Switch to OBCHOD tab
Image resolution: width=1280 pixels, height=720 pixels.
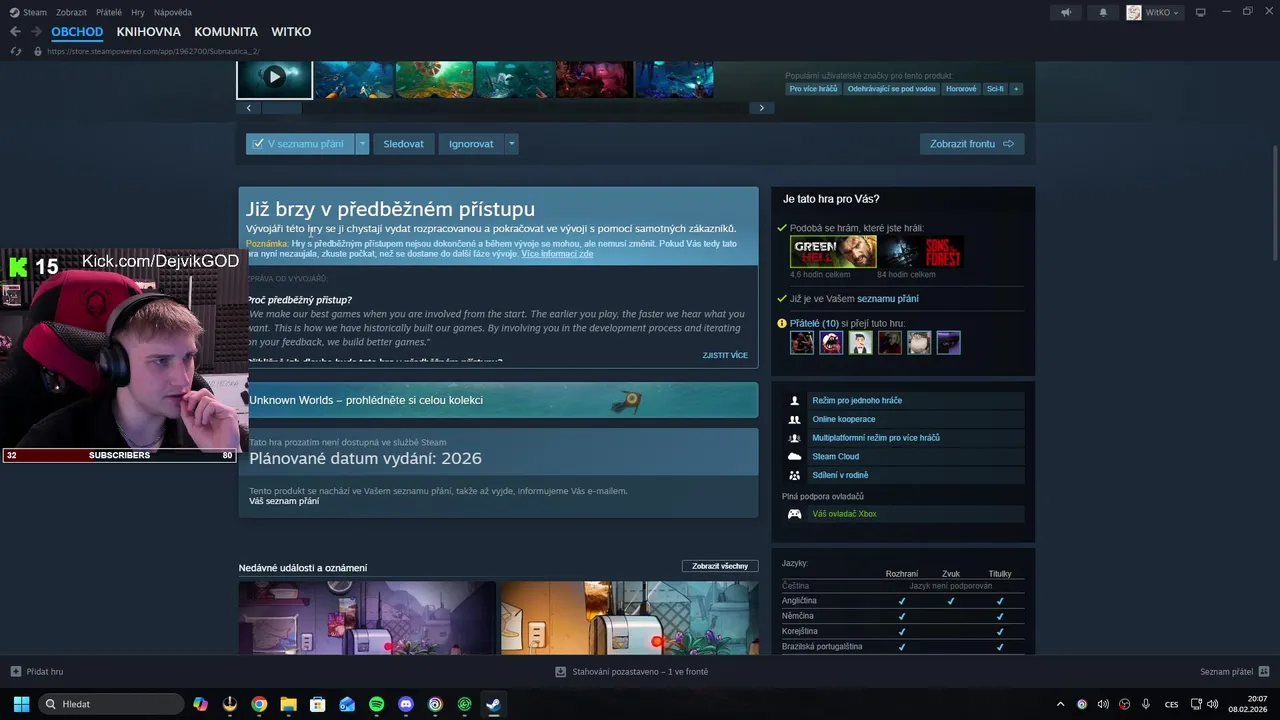[77, 32]
